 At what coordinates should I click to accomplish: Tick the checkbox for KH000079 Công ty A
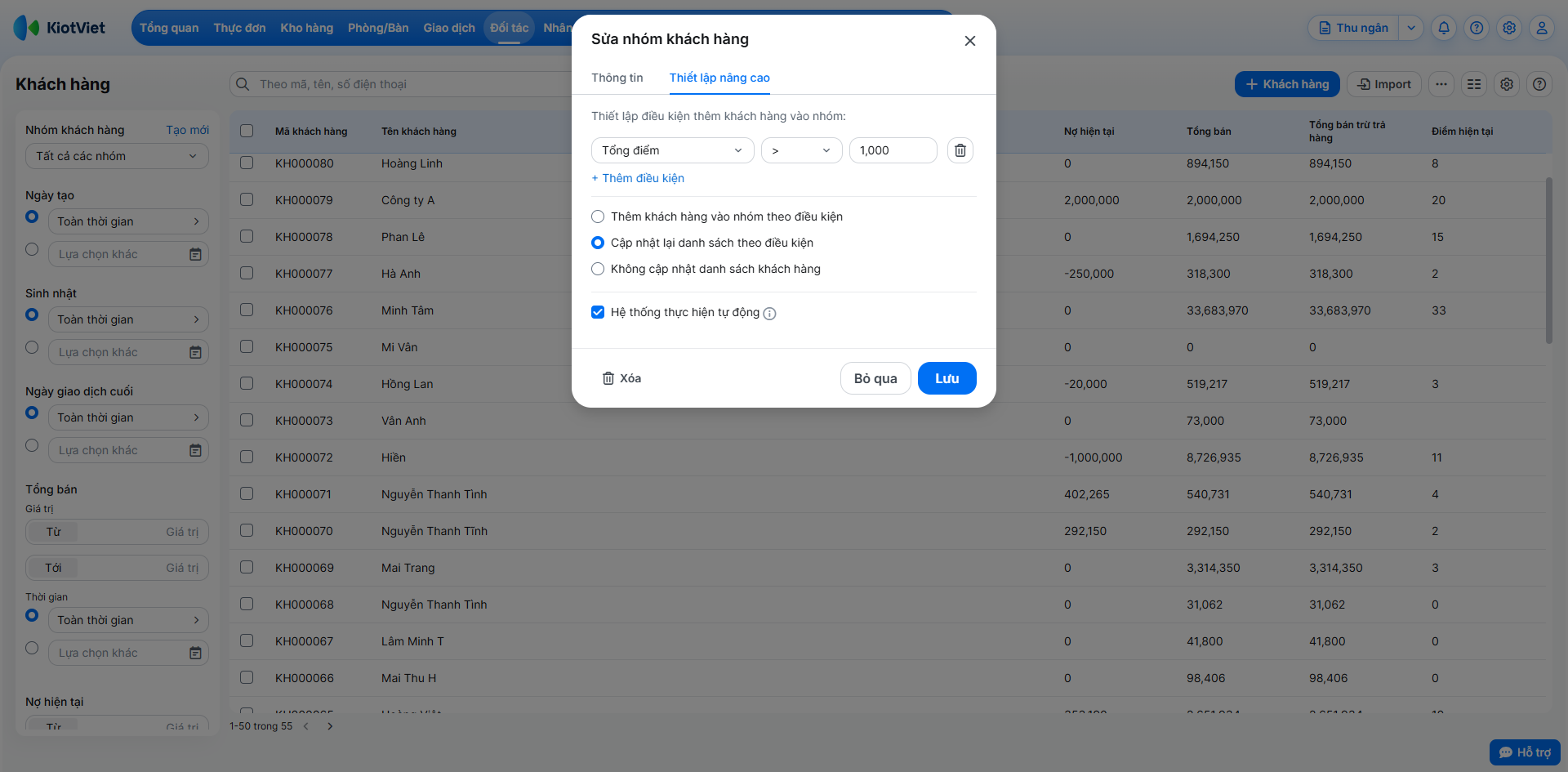pos(247,199)
